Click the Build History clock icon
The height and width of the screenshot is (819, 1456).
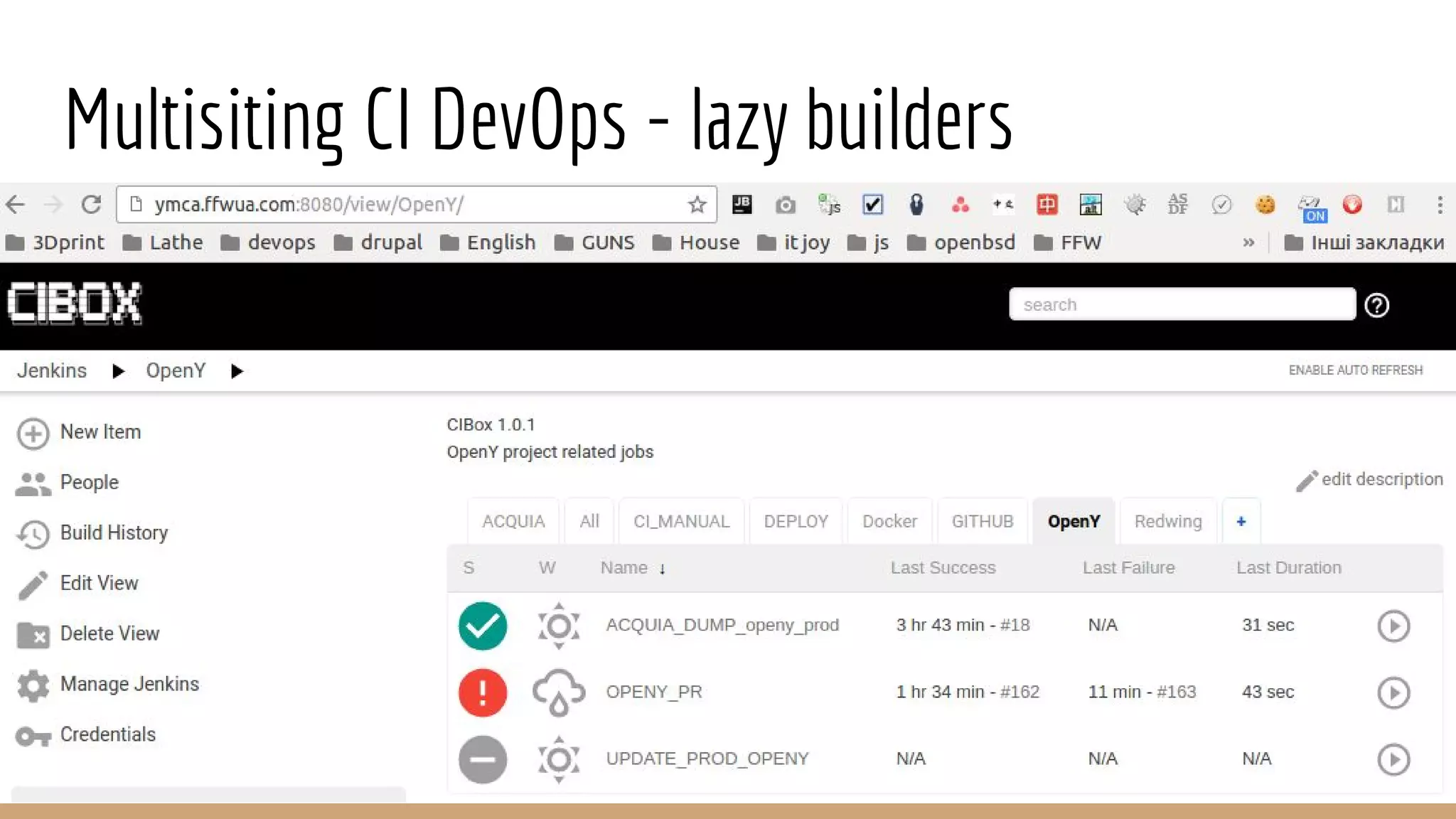coord(33,534)
